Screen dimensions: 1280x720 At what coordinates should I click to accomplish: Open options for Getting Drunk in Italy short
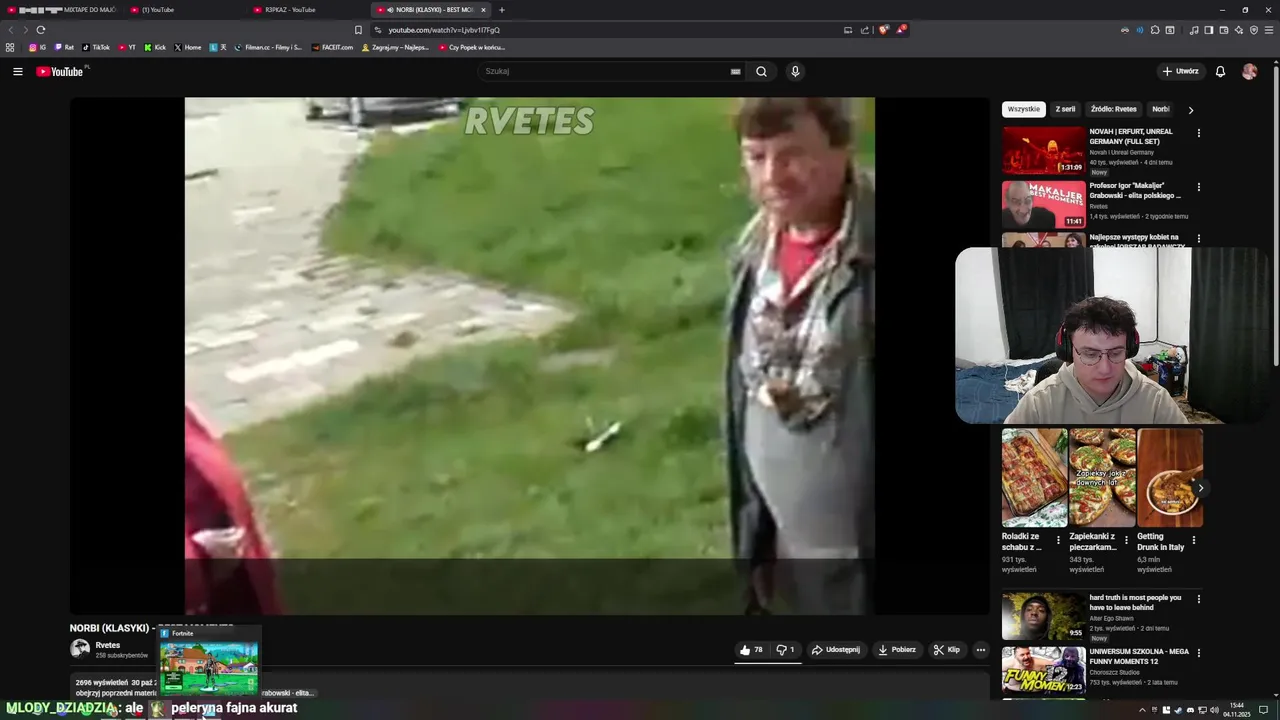pyautogui.click(x=1193, y=540)
